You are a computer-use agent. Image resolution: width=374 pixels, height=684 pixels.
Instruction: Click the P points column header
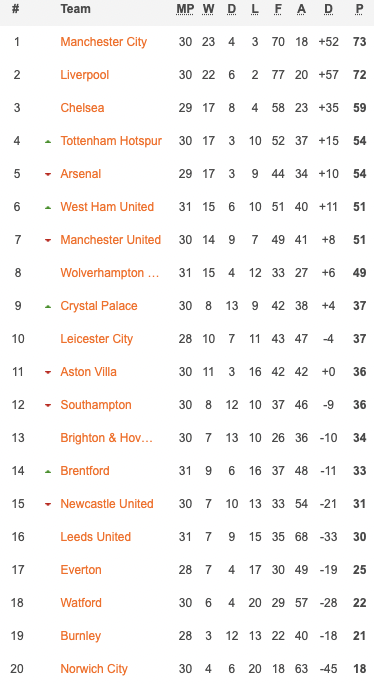coord(359,9)
